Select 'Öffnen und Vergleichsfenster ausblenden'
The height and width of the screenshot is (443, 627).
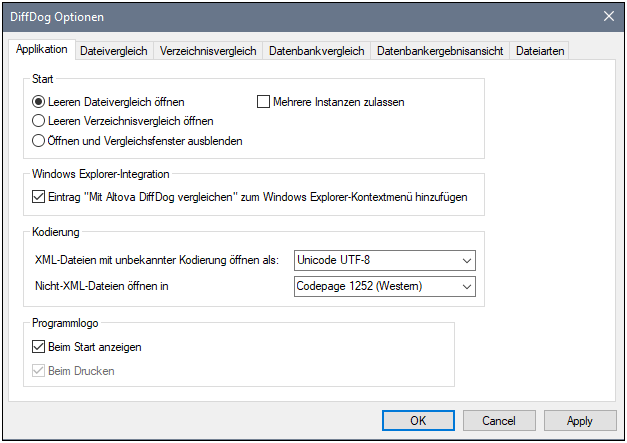pyautogui.click(x=38, y=141)
